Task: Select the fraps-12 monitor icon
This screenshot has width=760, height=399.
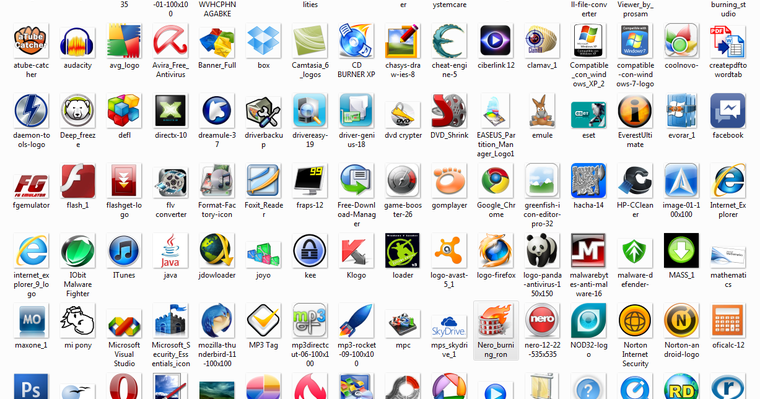Action: click(310, 181)
